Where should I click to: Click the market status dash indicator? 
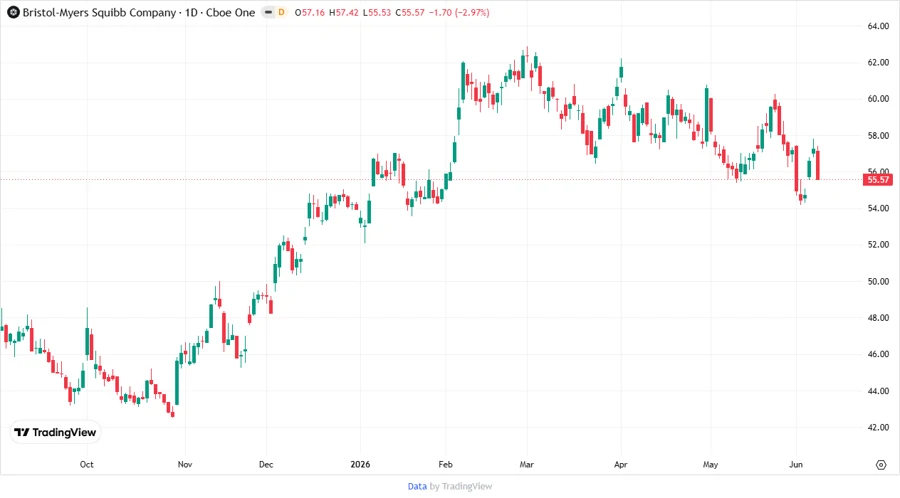coord(268,12)
